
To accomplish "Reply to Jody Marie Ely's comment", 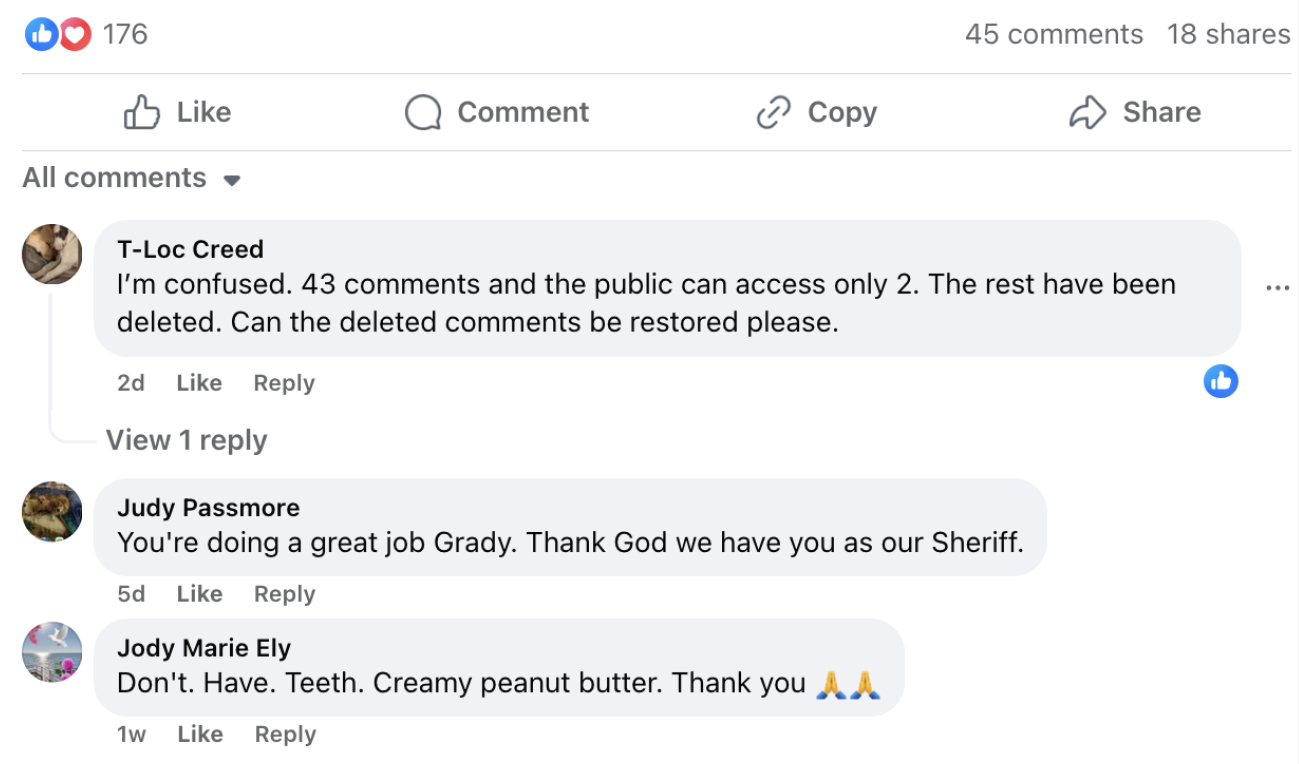I will [x=285, y=734].
